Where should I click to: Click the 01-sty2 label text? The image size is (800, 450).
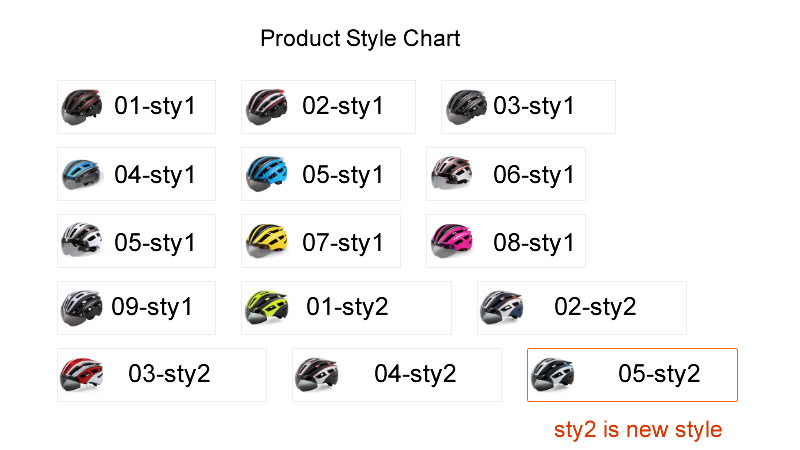coord(347,307)
